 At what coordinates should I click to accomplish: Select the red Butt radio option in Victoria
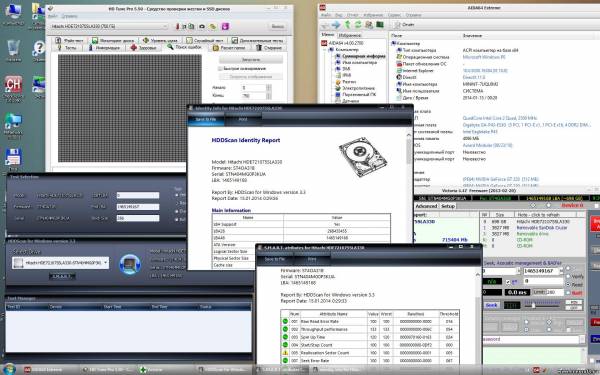(x=568, y=293)
